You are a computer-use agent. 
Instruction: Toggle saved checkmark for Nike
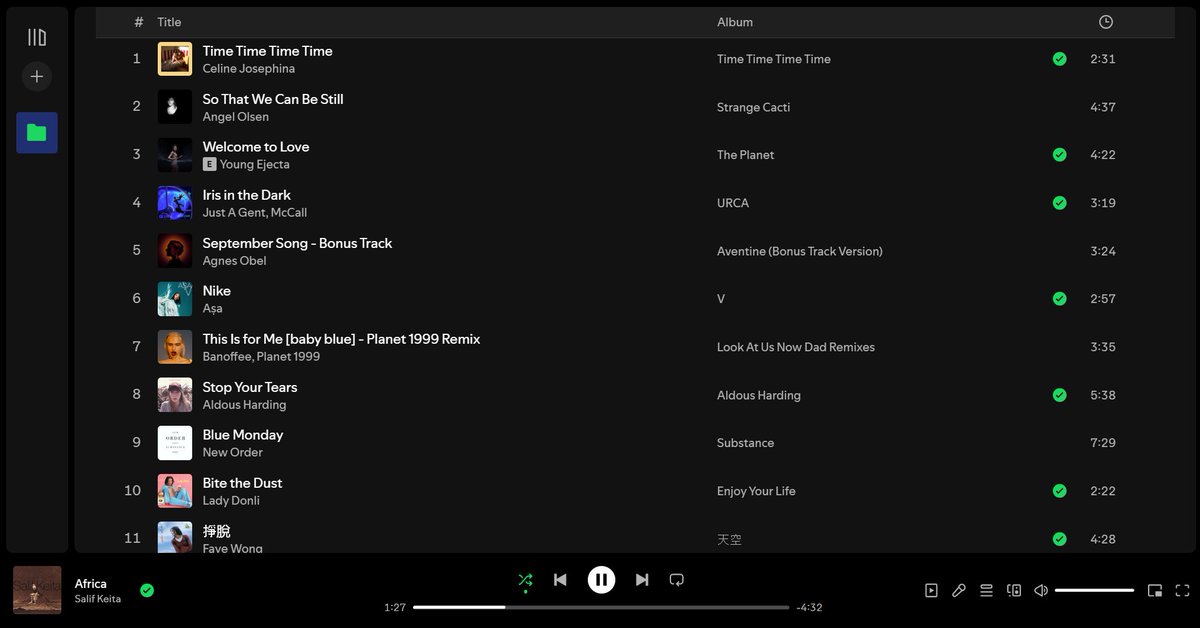[x=1059, y=299]
